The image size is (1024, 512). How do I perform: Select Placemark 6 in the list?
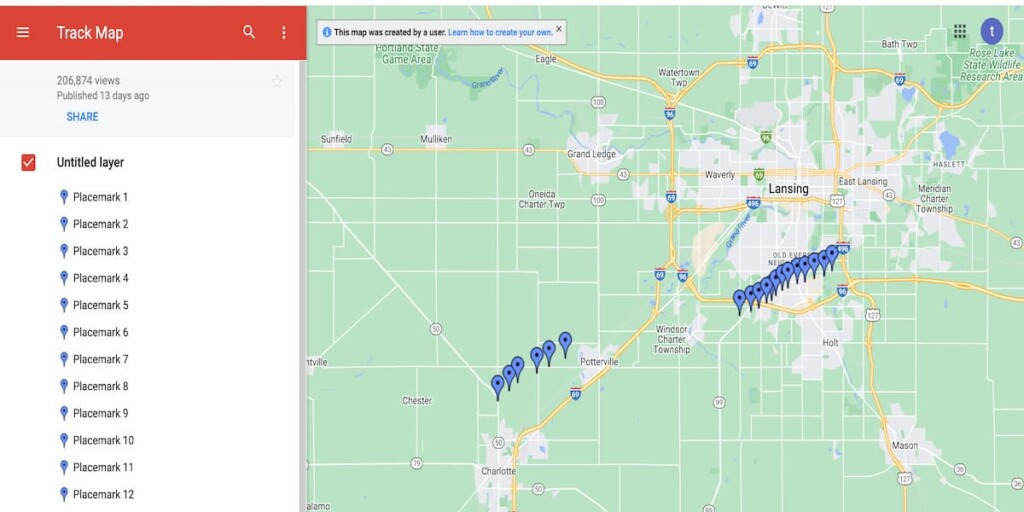pyautogui.click(x=101, y=332)
